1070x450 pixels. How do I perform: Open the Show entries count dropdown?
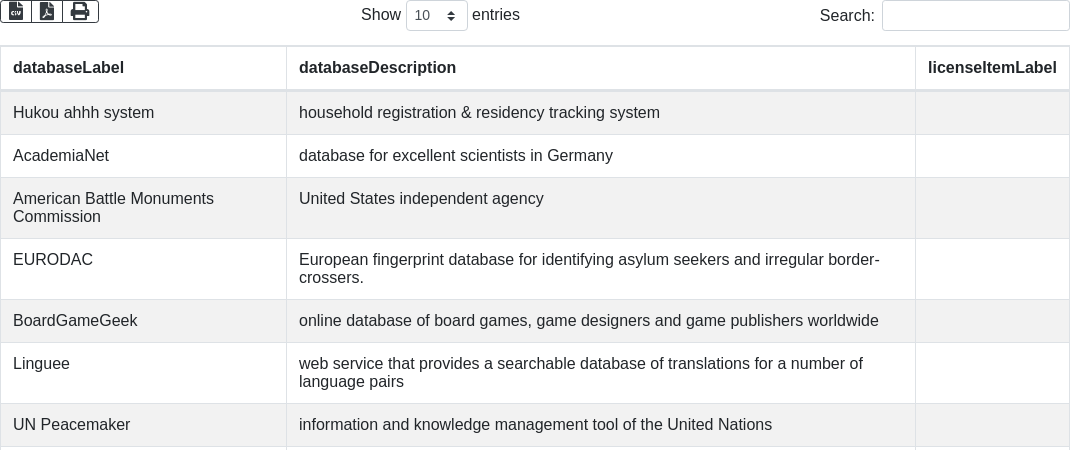(437, 15)
